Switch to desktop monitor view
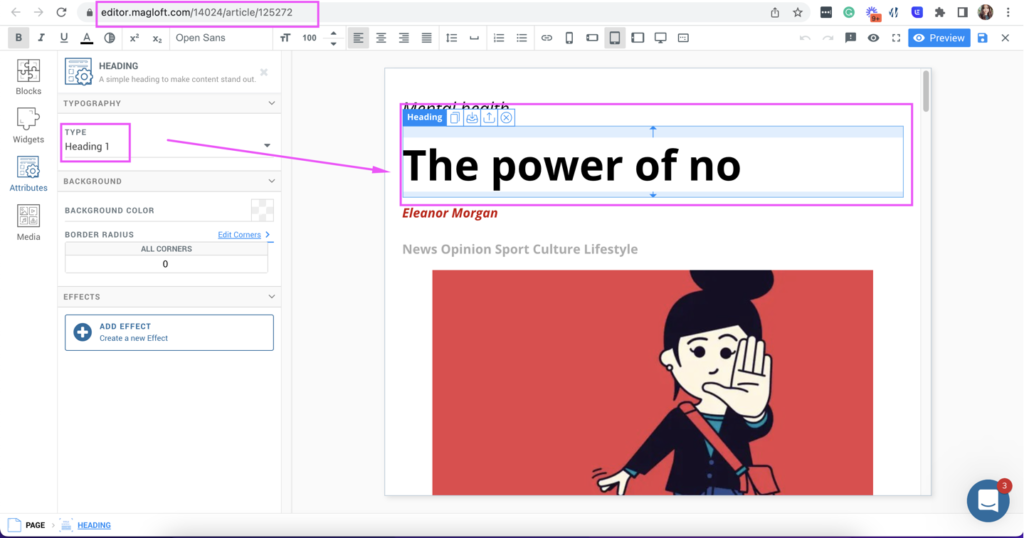Image resolution: width=1024 pixels, height=538 pixels. (x=660, y=38)
